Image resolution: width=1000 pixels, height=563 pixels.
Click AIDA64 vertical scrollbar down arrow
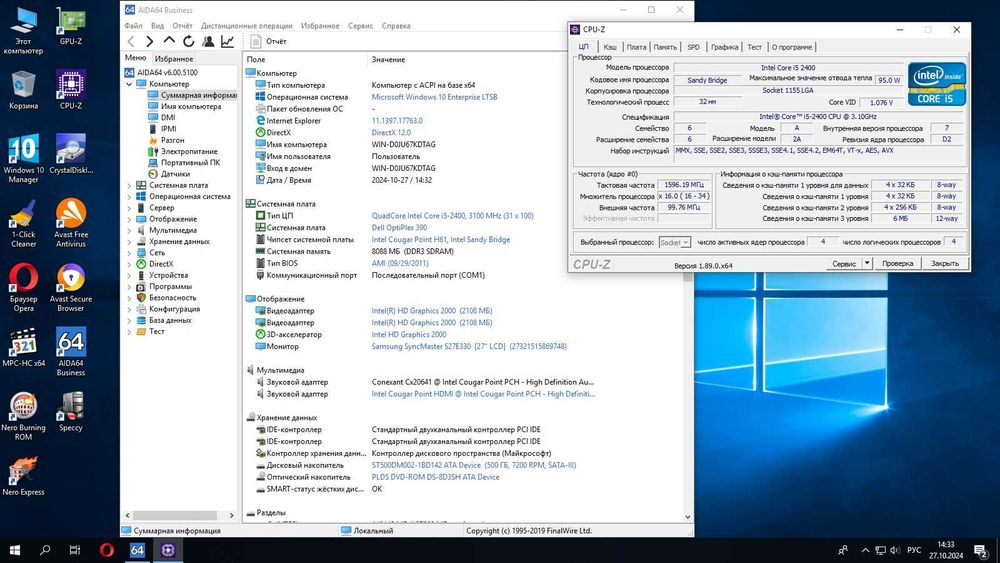point(688,517)
